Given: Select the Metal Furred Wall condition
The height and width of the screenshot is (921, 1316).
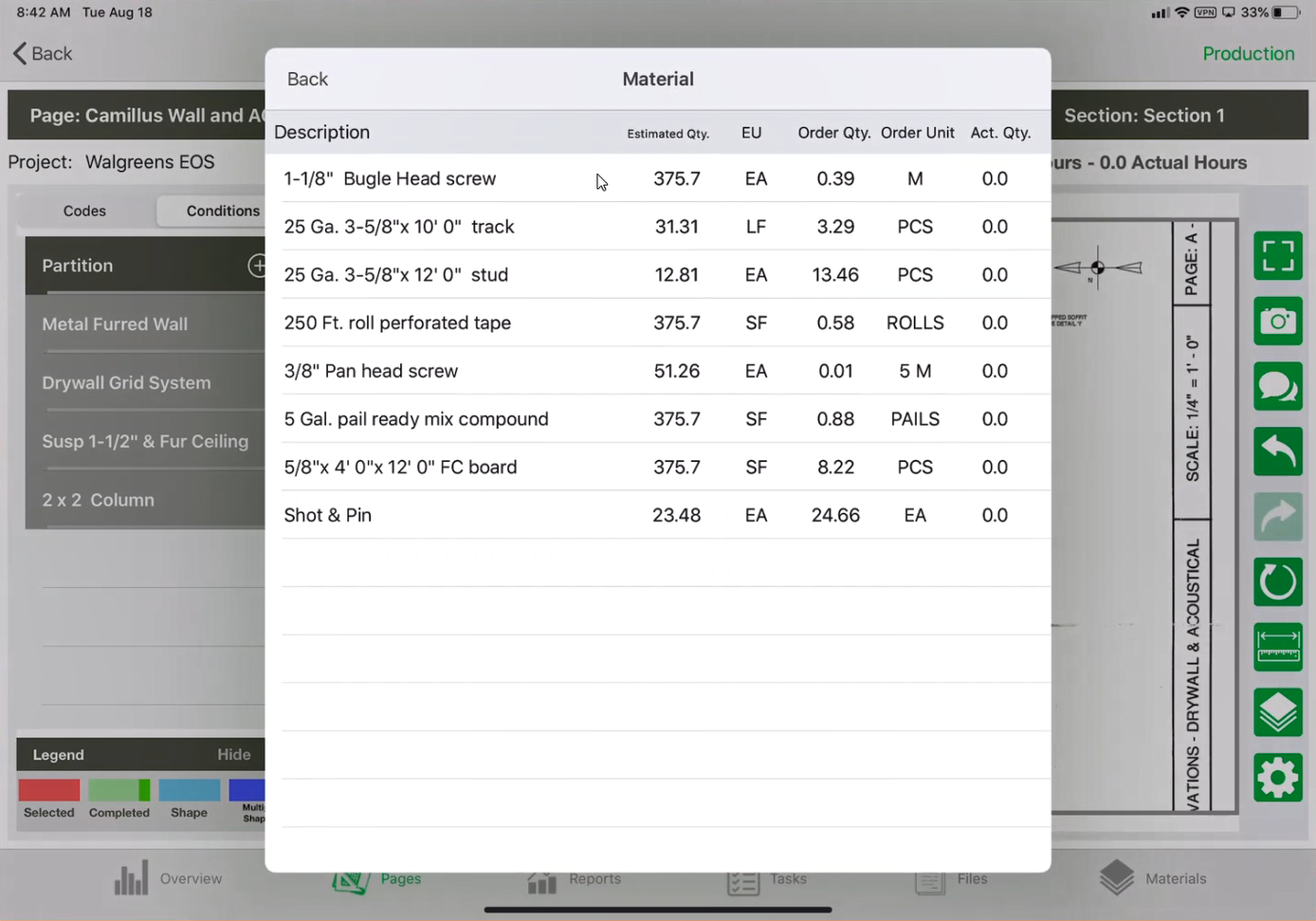Looking at the screenshot, I should point(115,323).
